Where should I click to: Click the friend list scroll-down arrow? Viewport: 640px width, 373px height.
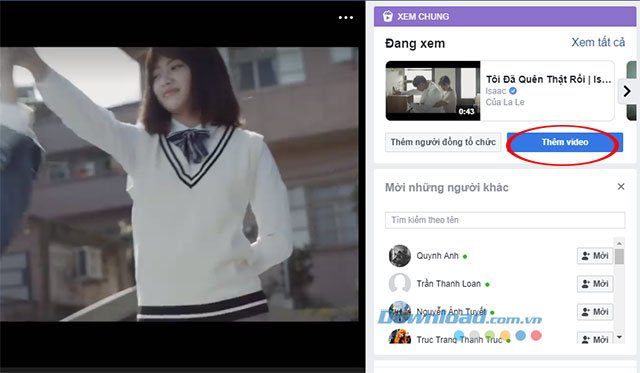[x=619, y=337]
